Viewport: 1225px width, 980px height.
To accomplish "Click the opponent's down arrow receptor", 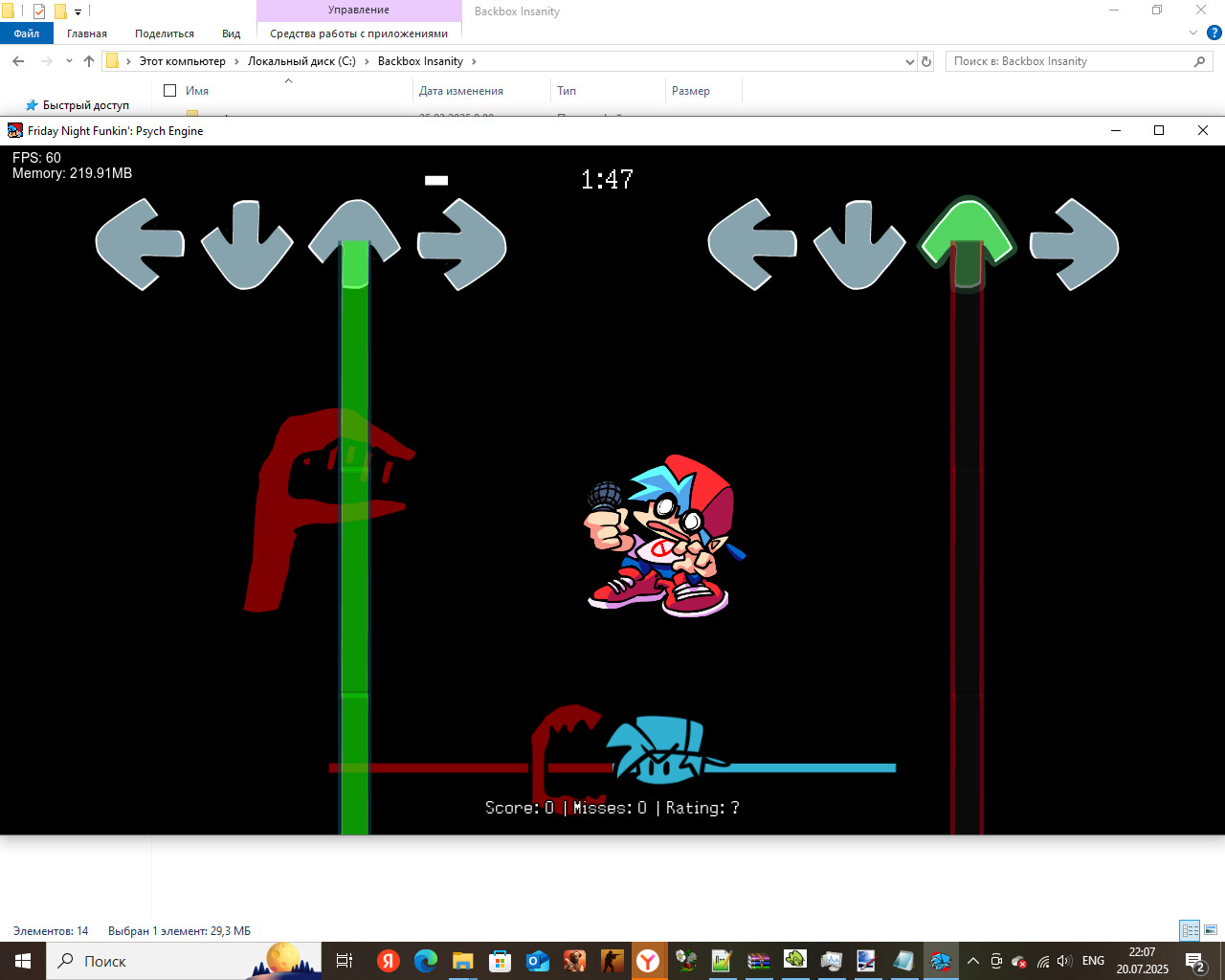I will [x=247, y=244].
